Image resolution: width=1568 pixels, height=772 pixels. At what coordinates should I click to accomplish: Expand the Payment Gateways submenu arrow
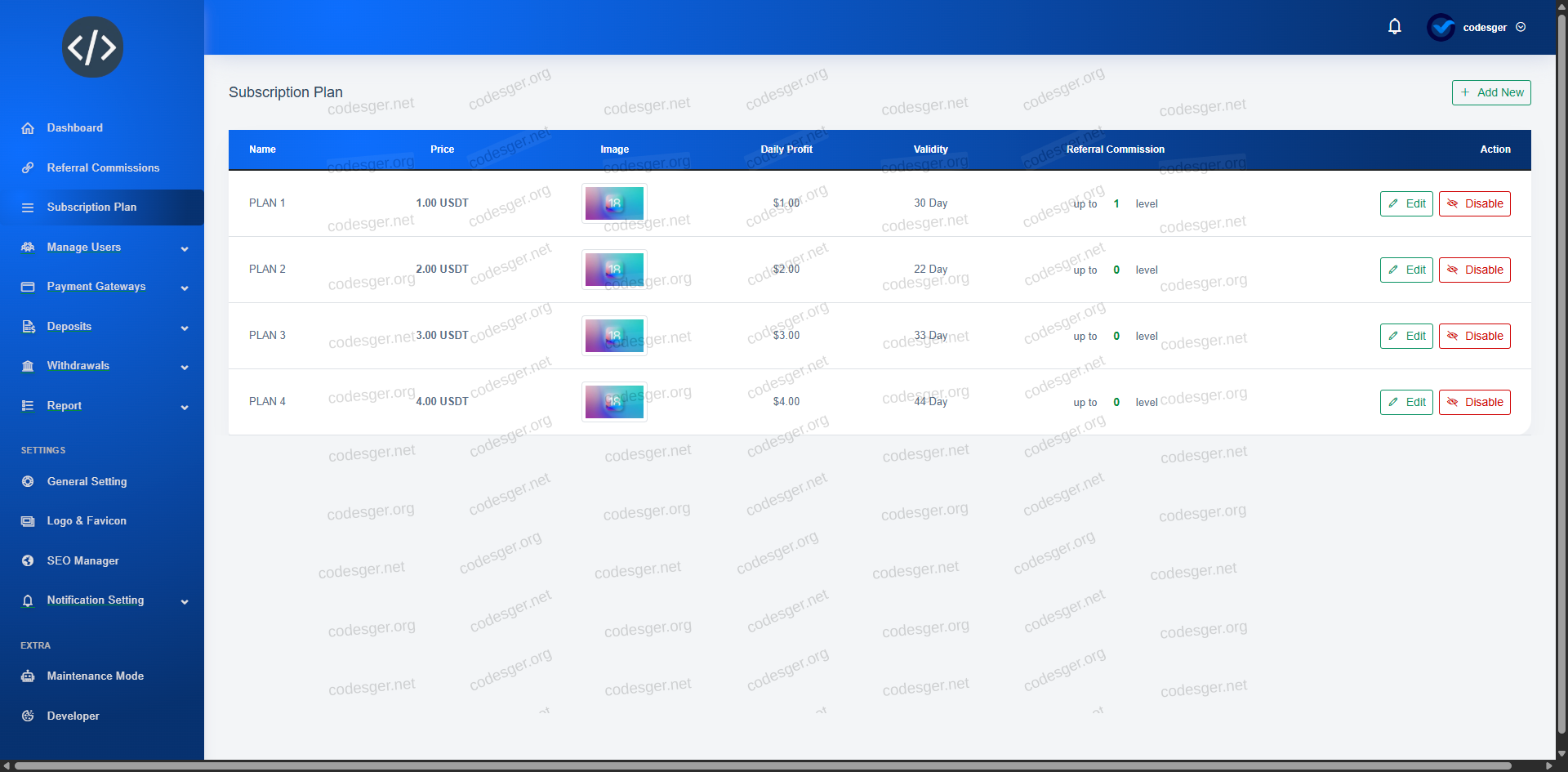pos(185,288)
